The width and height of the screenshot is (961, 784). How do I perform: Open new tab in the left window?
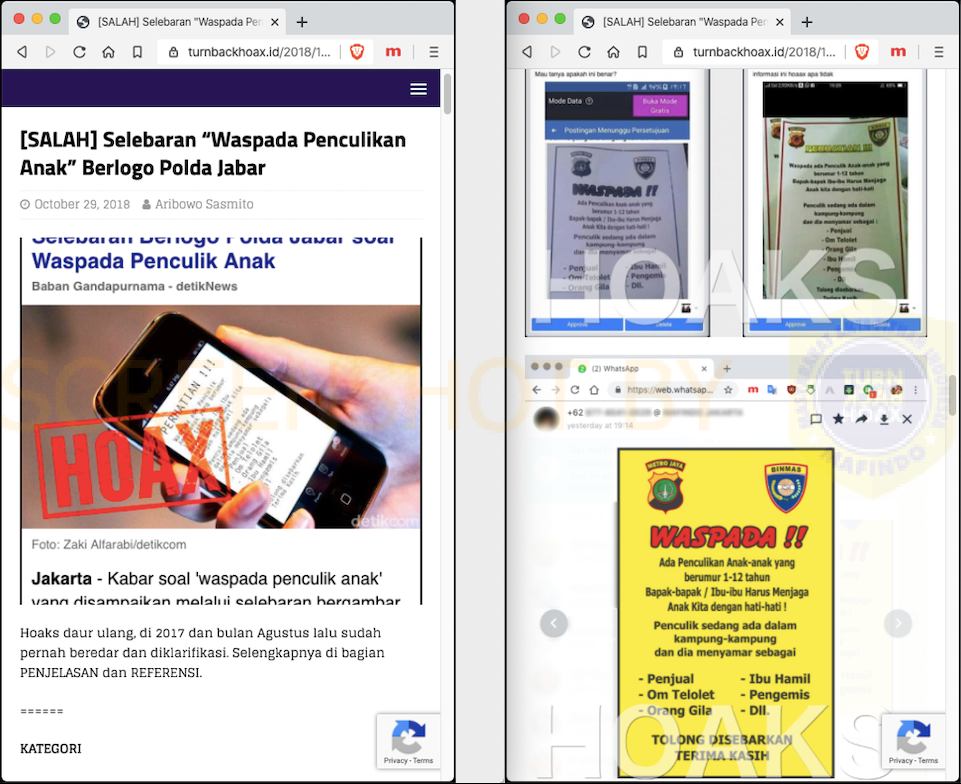click(x=302, y=22)
